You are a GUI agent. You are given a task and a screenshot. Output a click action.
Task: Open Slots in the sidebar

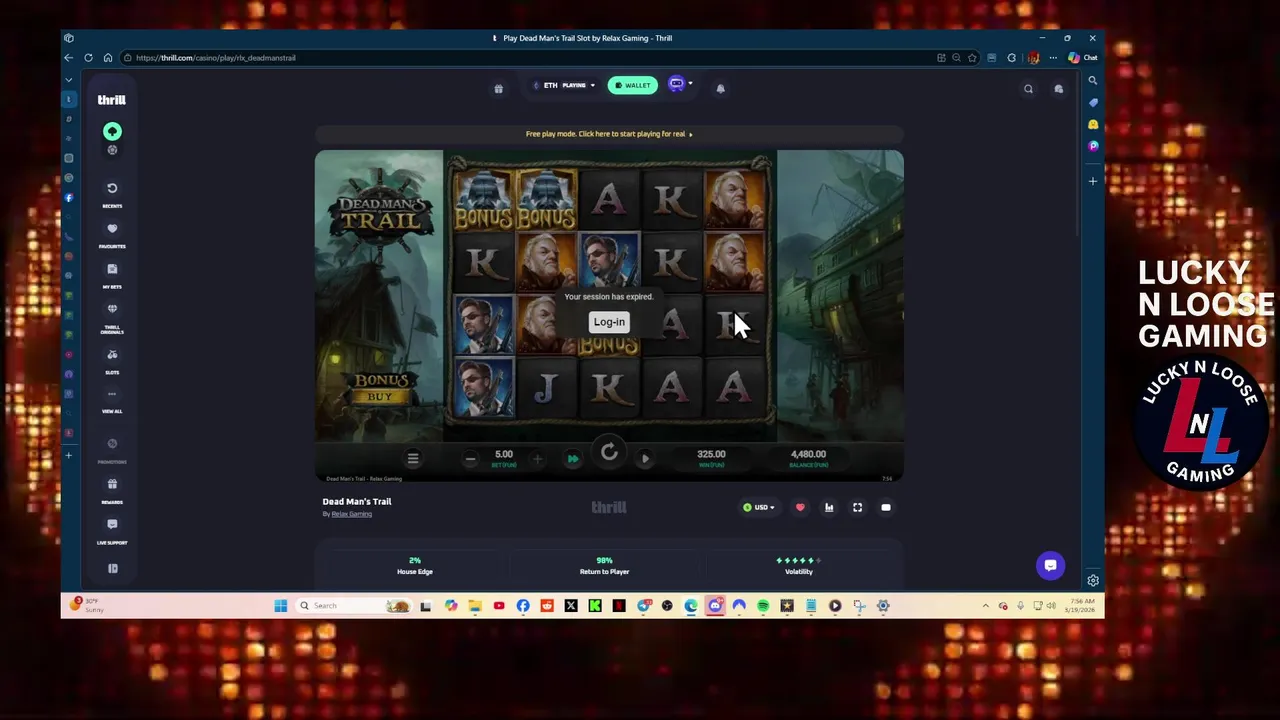click(x=112, y=361)
